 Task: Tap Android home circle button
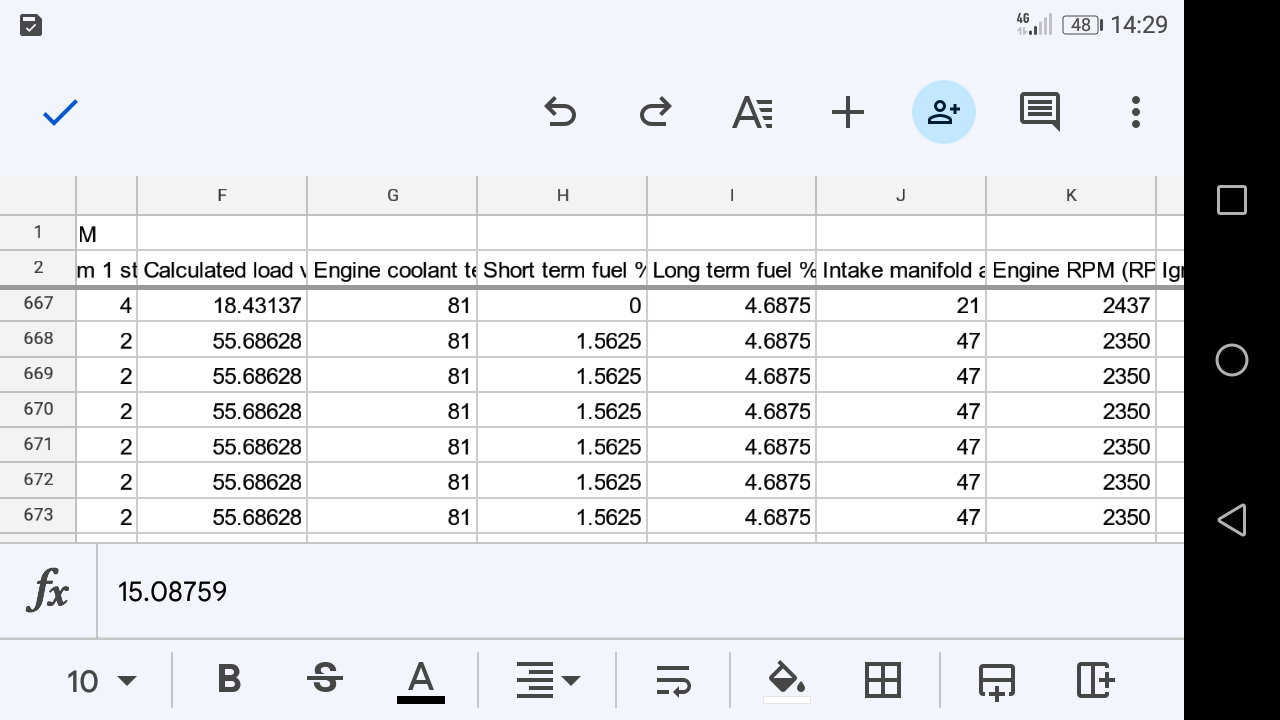(1232, 360)
